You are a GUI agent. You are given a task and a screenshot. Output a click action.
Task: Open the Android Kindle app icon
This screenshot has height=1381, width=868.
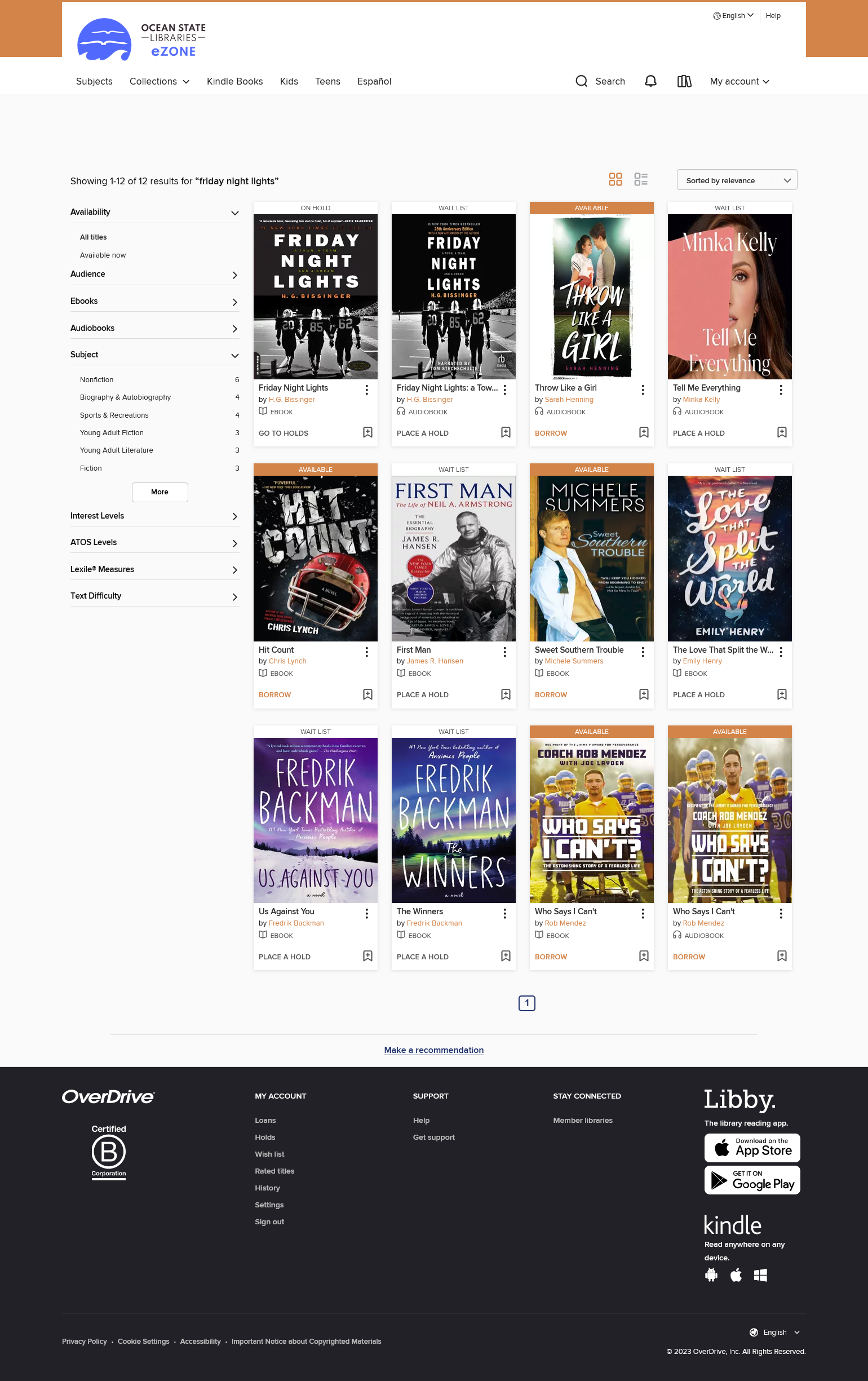pos(711,1275)
